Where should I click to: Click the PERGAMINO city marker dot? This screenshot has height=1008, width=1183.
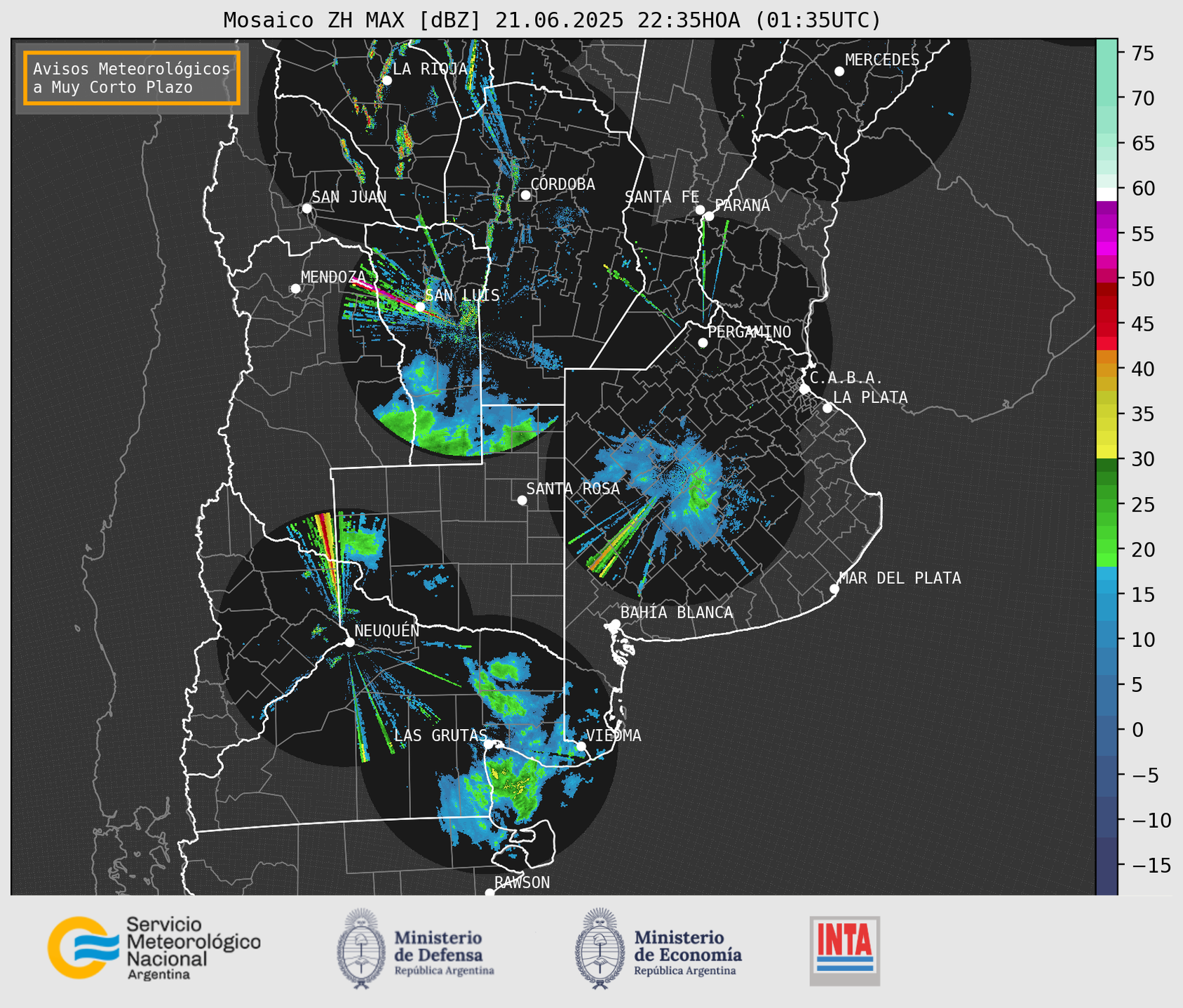pos(703,343)
